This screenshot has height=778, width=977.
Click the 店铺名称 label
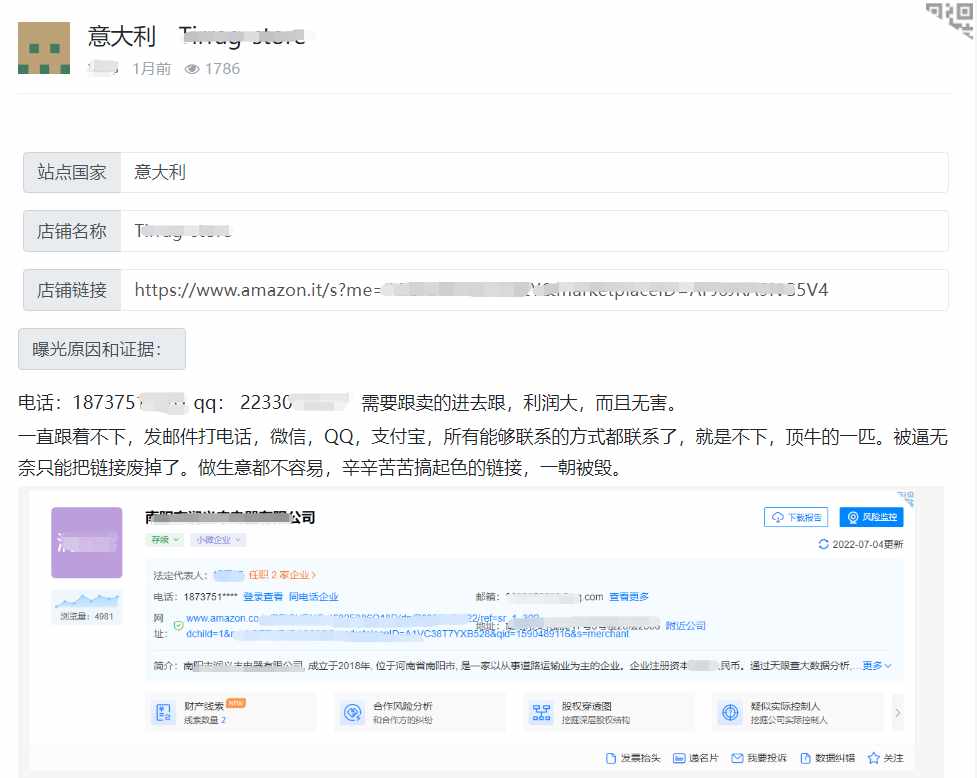click(x=72, y=231)
